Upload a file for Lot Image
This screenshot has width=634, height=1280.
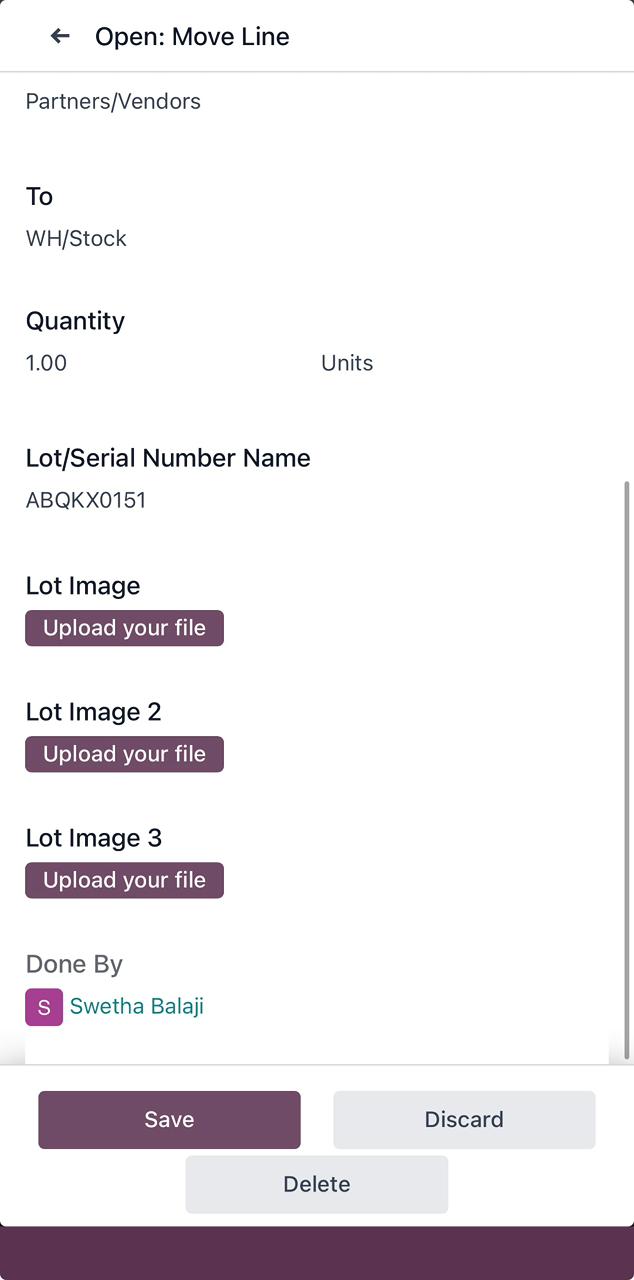point(124,628)
